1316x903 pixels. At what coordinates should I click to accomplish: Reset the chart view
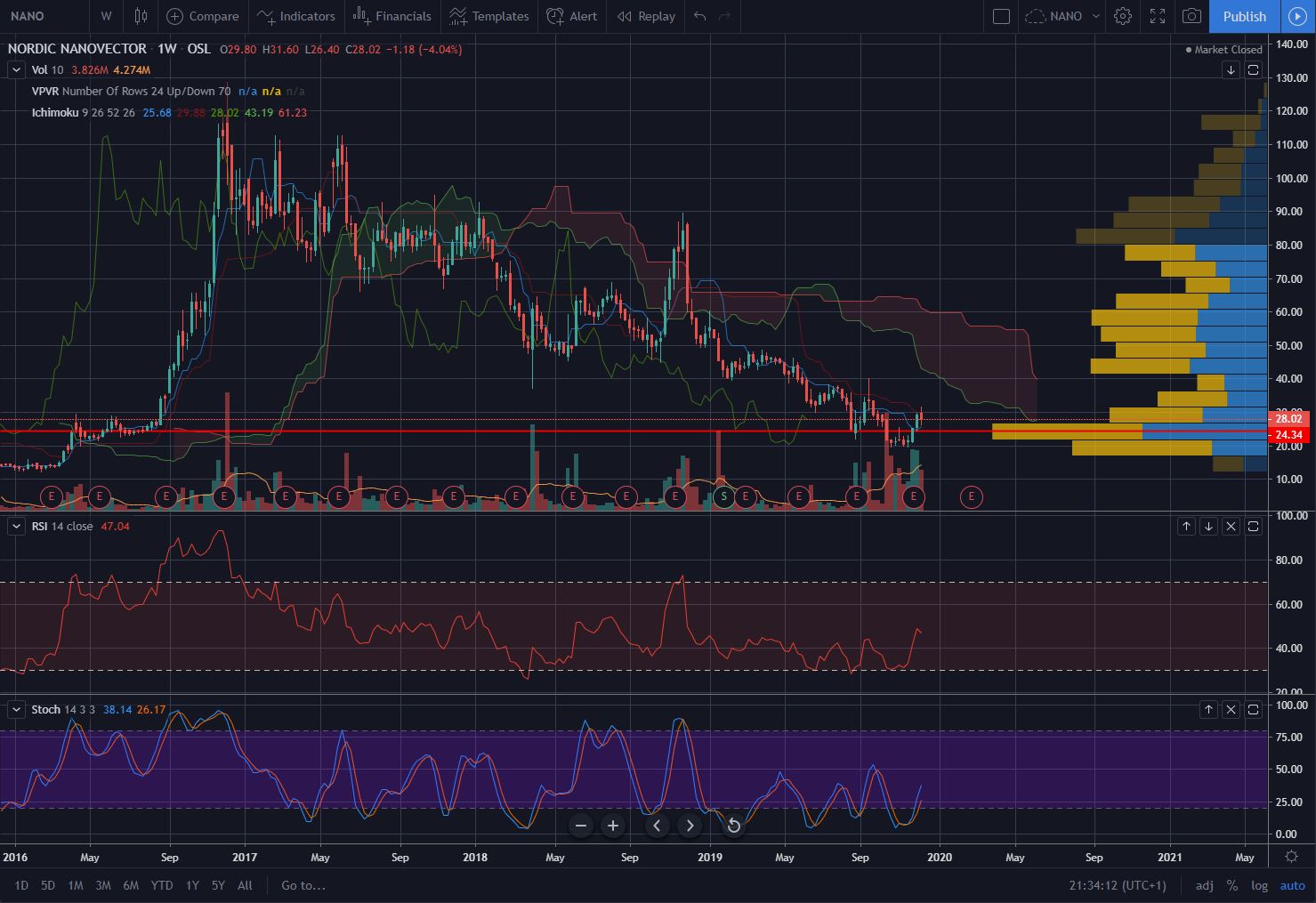click(733, 826)
